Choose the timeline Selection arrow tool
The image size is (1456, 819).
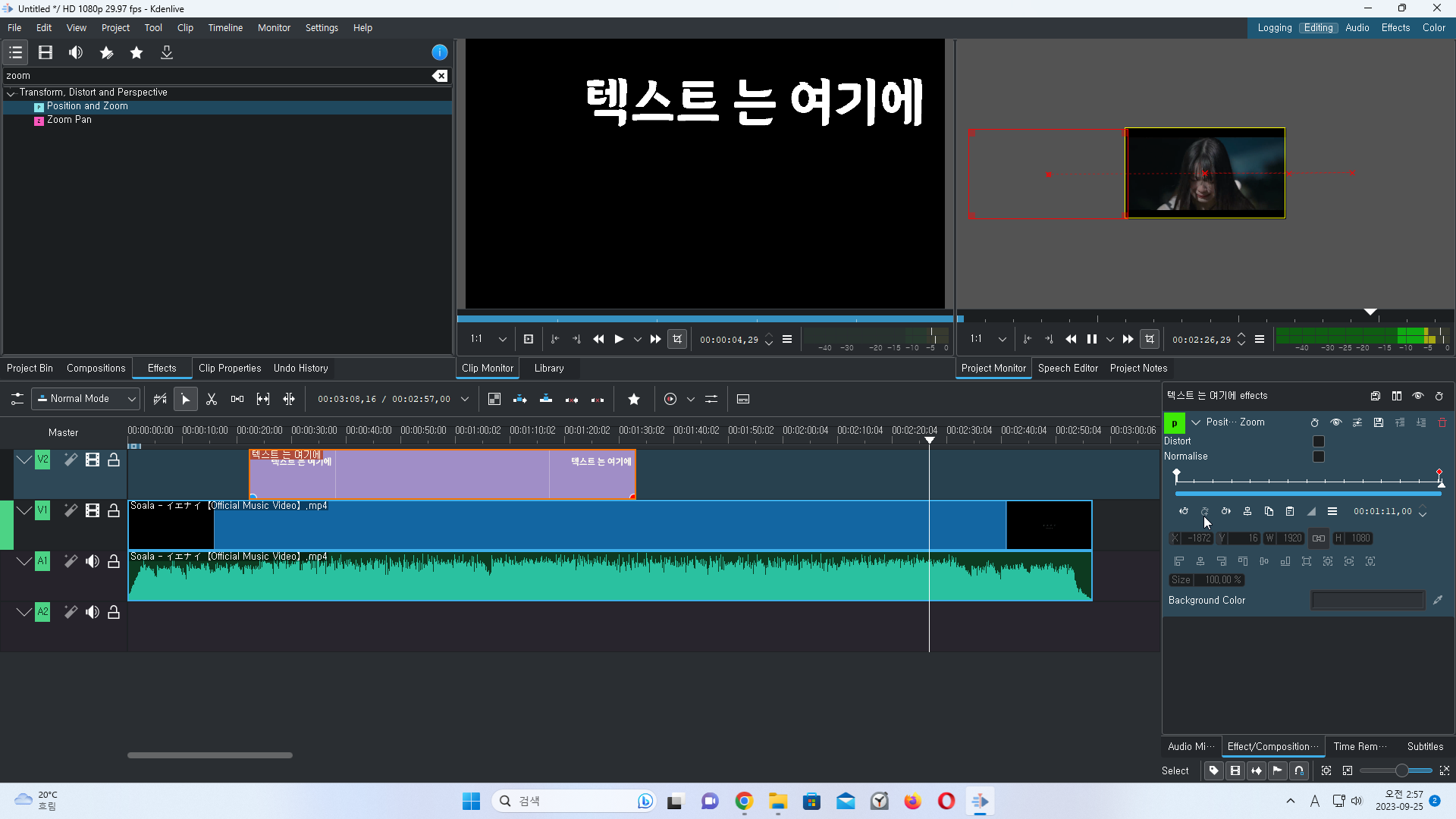click(186, 399)
